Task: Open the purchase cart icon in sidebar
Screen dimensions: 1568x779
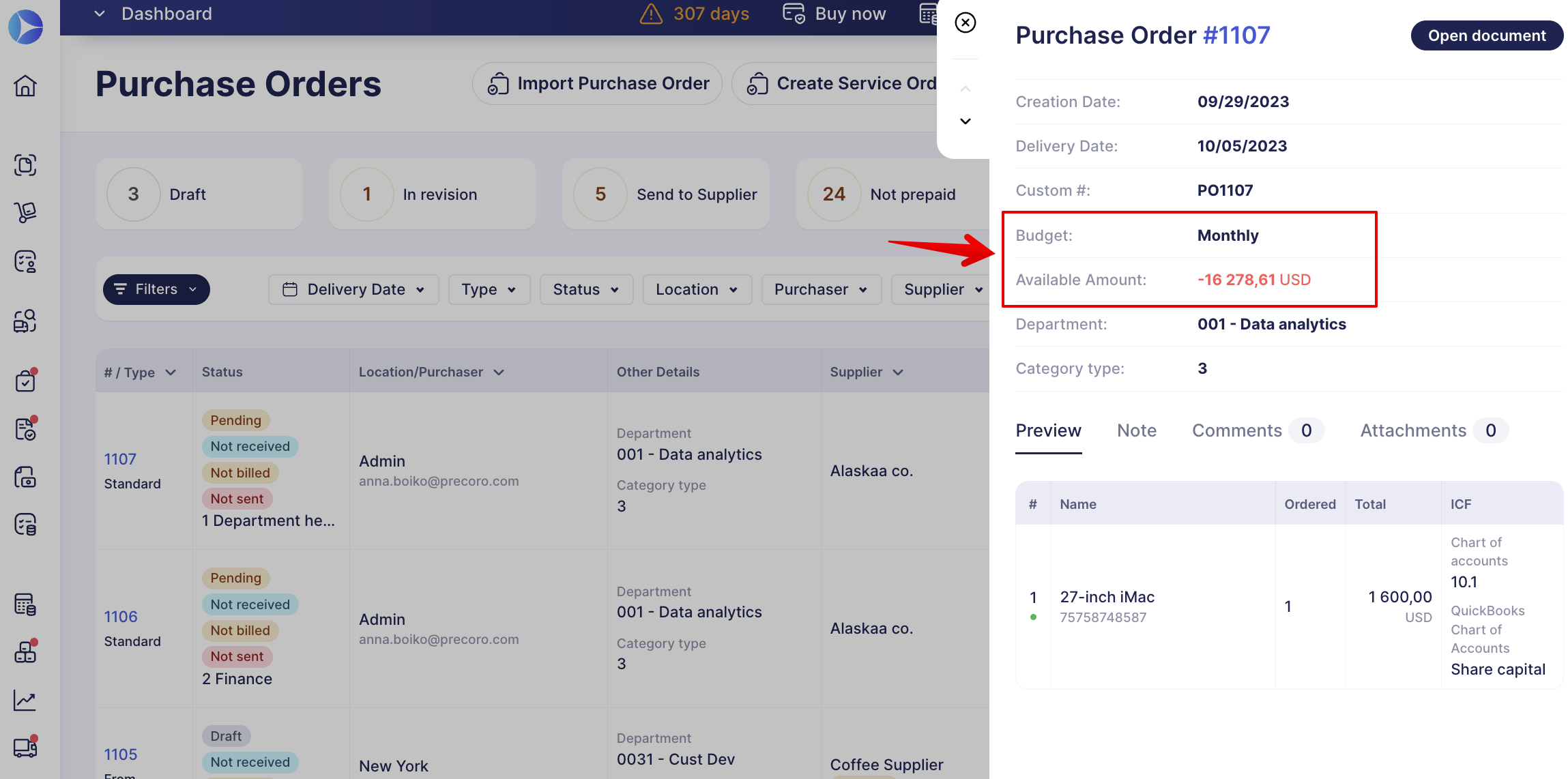Action: 25,213
